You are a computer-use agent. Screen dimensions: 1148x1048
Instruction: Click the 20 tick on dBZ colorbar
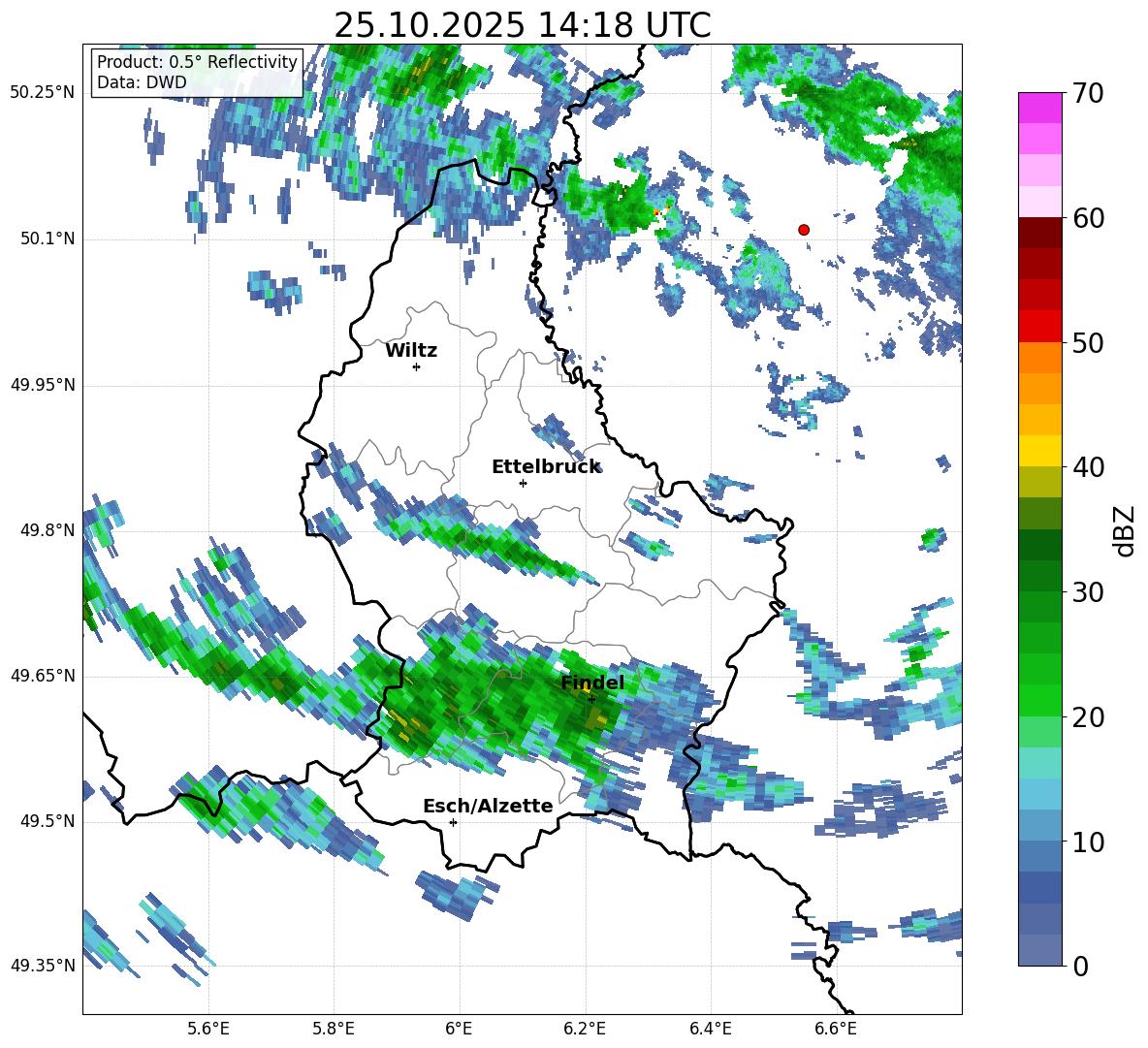[x=1088, y=717]
